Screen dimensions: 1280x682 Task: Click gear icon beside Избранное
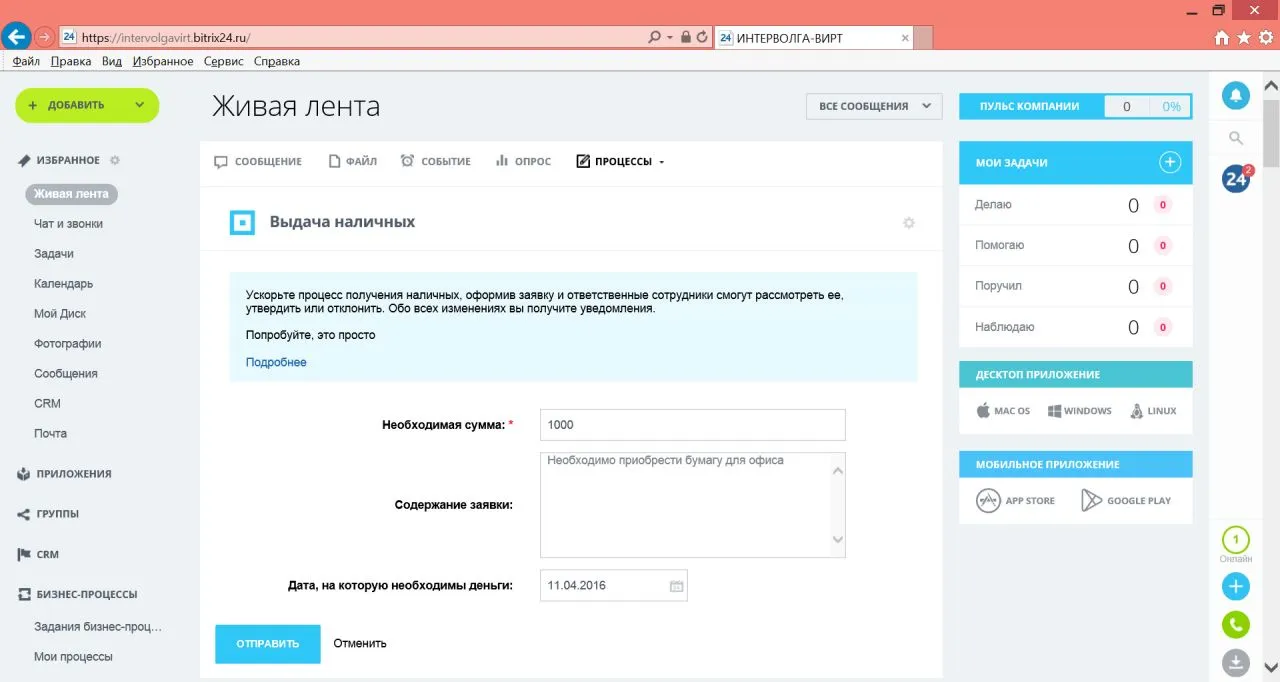point(115,160)
